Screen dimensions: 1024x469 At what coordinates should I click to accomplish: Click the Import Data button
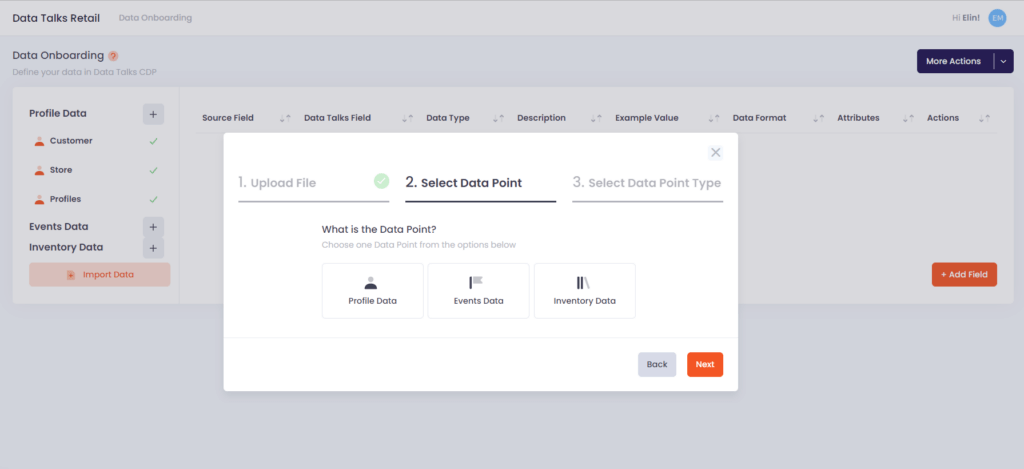tap(100, 275)
